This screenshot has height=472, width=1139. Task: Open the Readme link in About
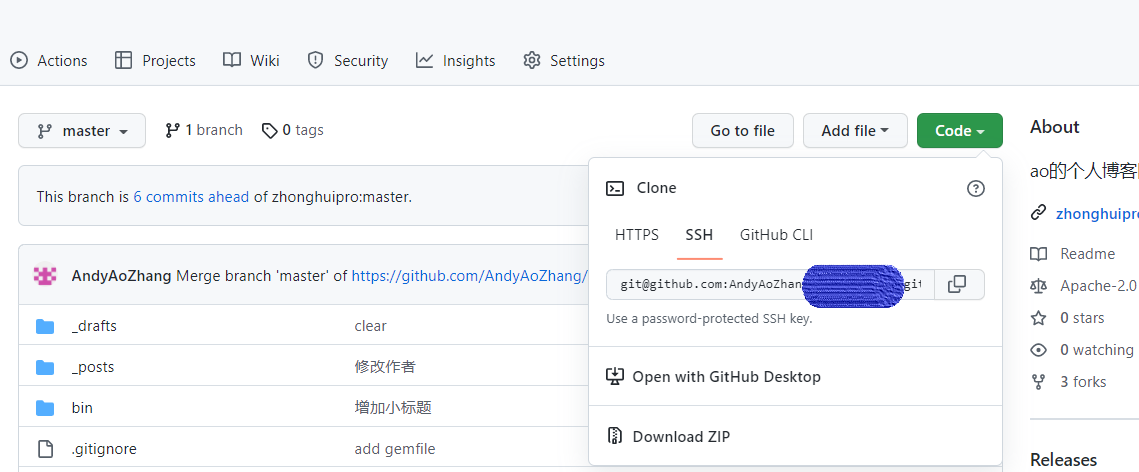point(1087,254)
